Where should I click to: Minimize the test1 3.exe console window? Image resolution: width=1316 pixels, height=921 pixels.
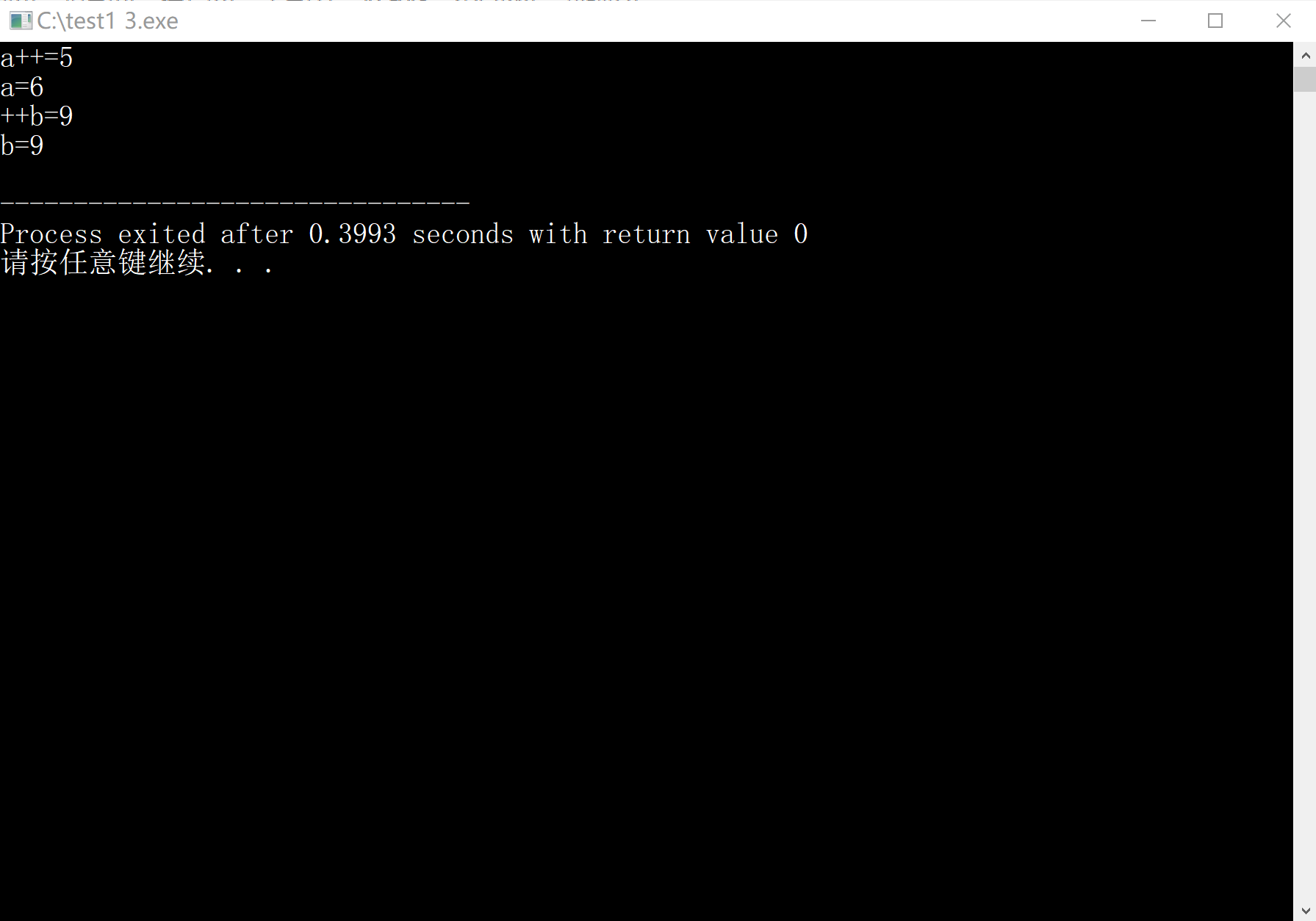click(x=1148, y=21)
